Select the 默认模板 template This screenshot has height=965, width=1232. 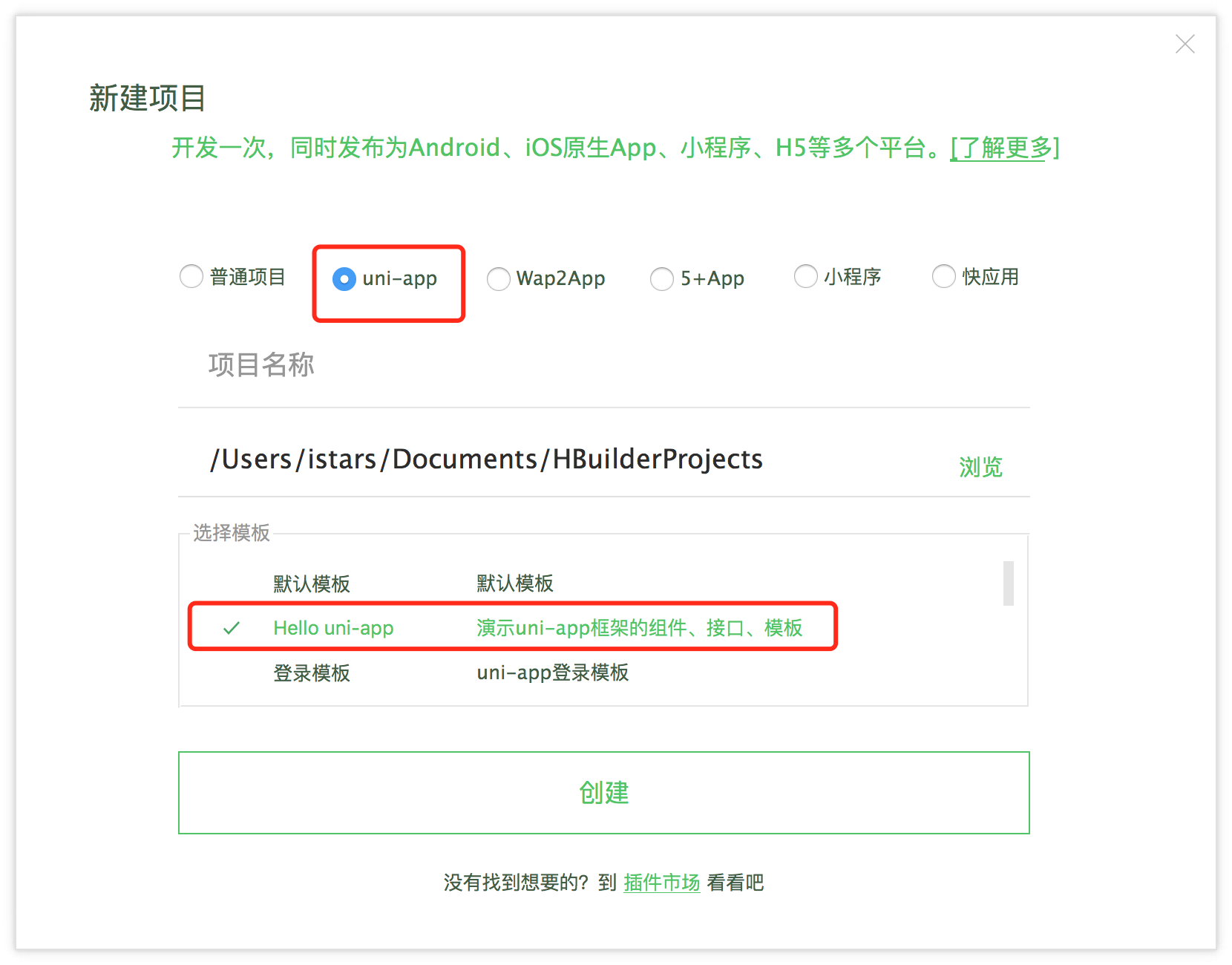click(312, 583)
